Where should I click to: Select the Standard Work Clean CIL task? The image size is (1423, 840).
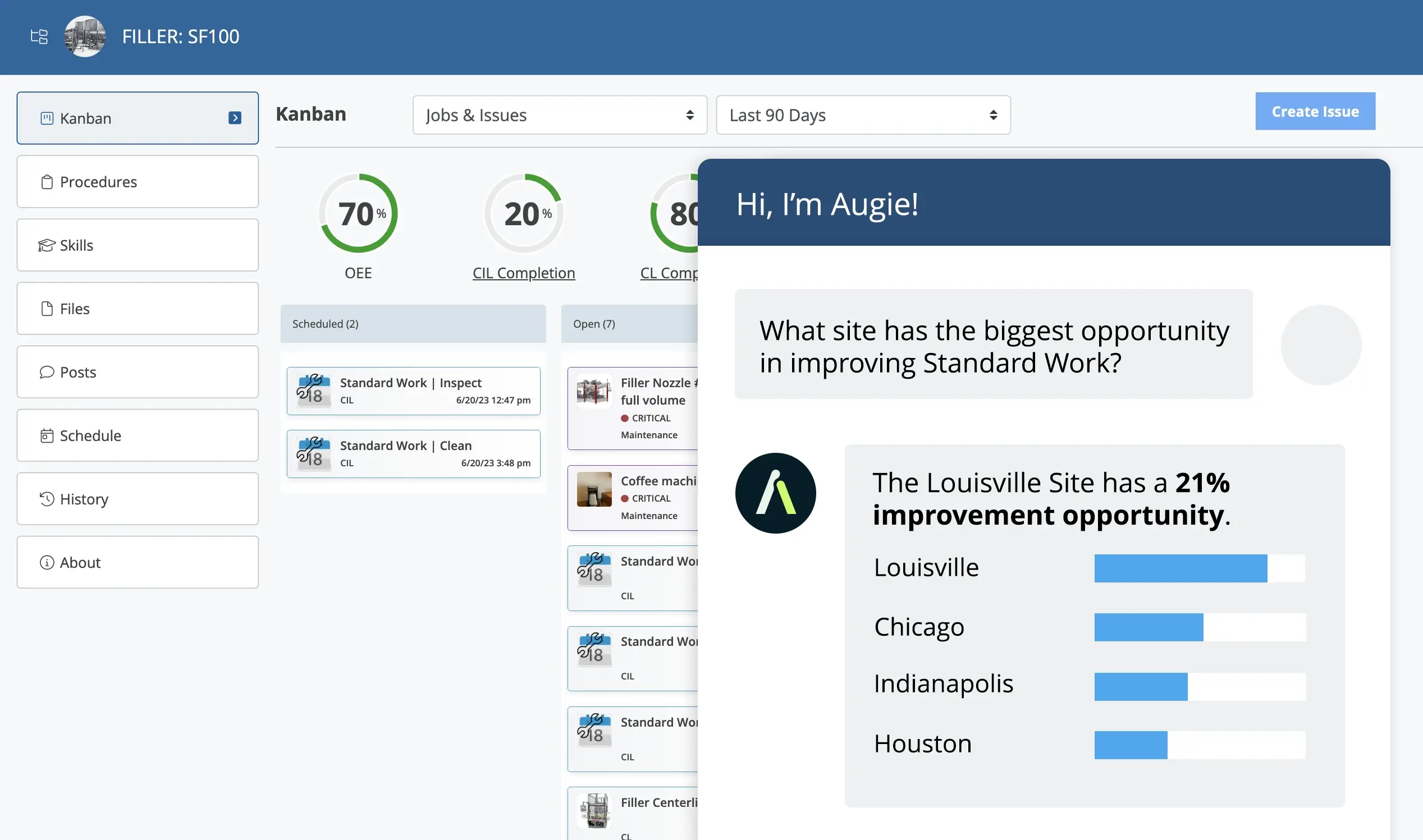(413, 453)
